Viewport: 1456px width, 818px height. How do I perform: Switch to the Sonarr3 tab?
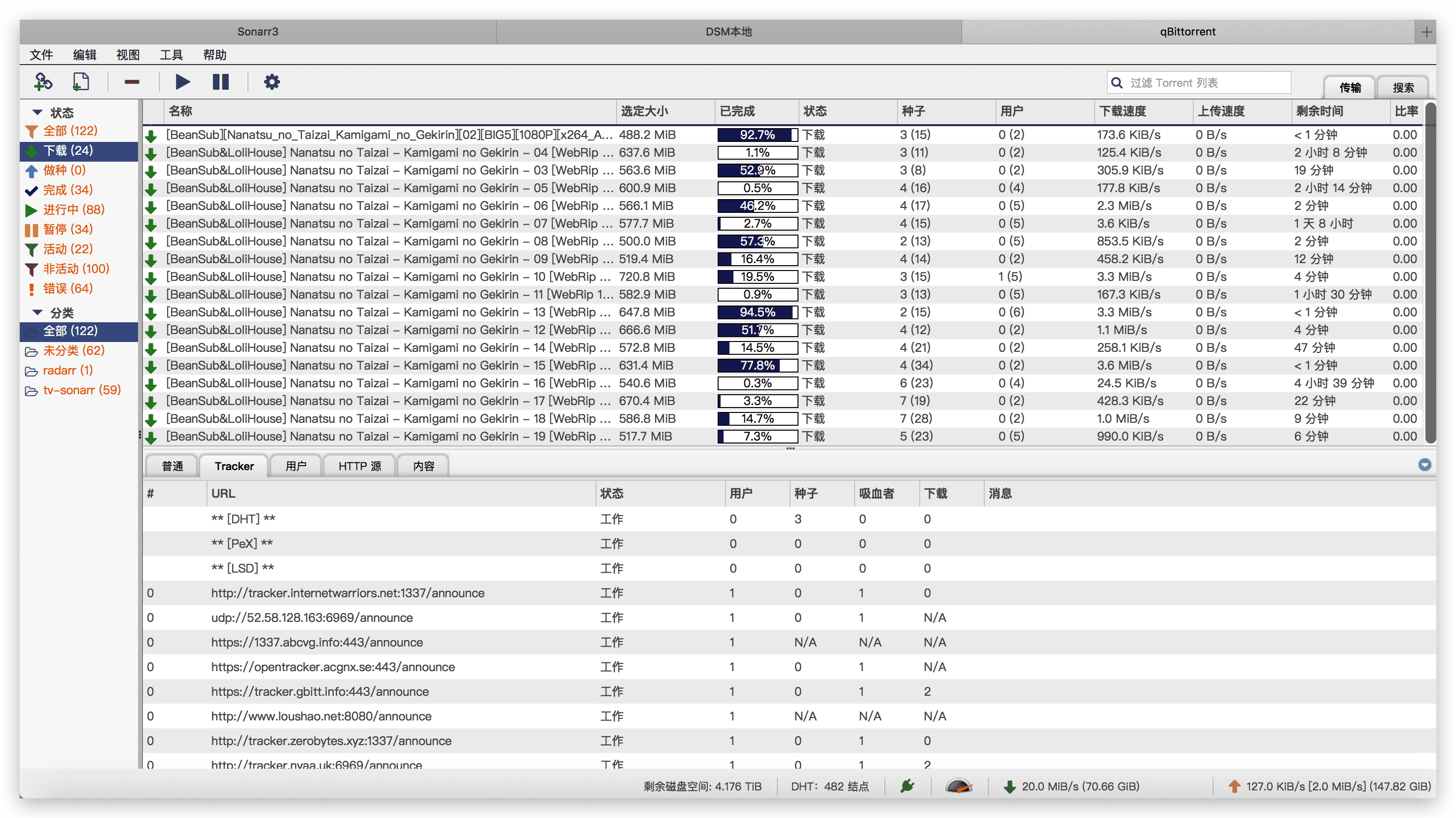[x=258, y=32]
